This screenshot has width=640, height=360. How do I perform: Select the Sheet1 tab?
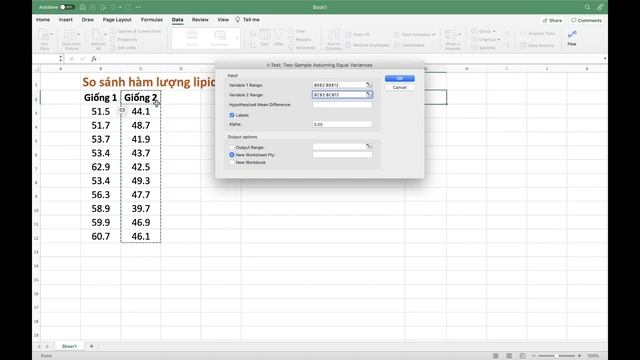[x=69, y=346]
